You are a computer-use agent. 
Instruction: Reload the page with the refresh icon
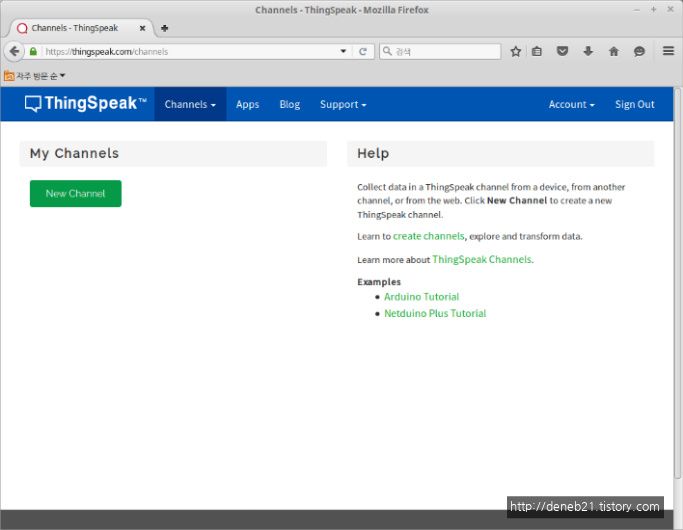click(362, 51)
